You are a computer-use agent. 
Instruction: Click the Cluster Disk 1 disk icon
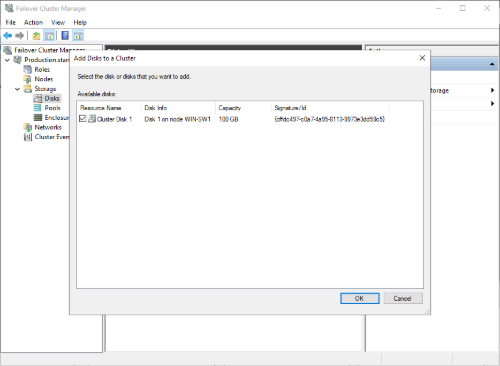tap(92, 119)
